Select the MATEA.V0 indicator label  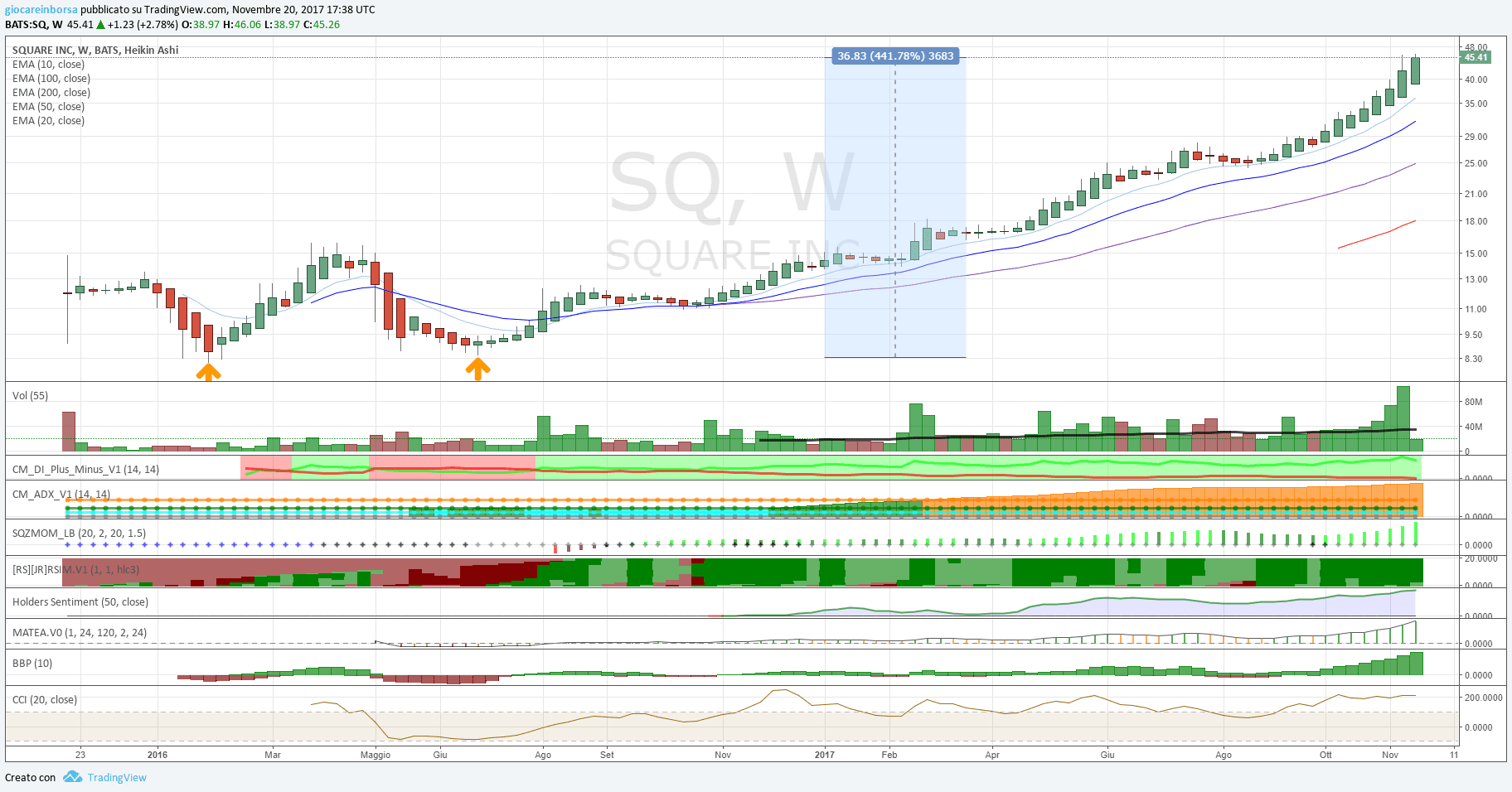80,633
